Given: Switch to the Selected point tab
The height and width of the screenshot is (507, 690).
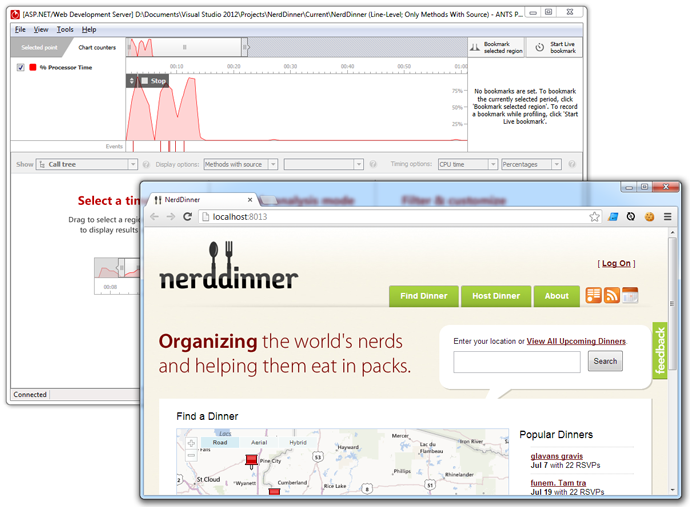Looking at the screenshot, I should (39, 47).
